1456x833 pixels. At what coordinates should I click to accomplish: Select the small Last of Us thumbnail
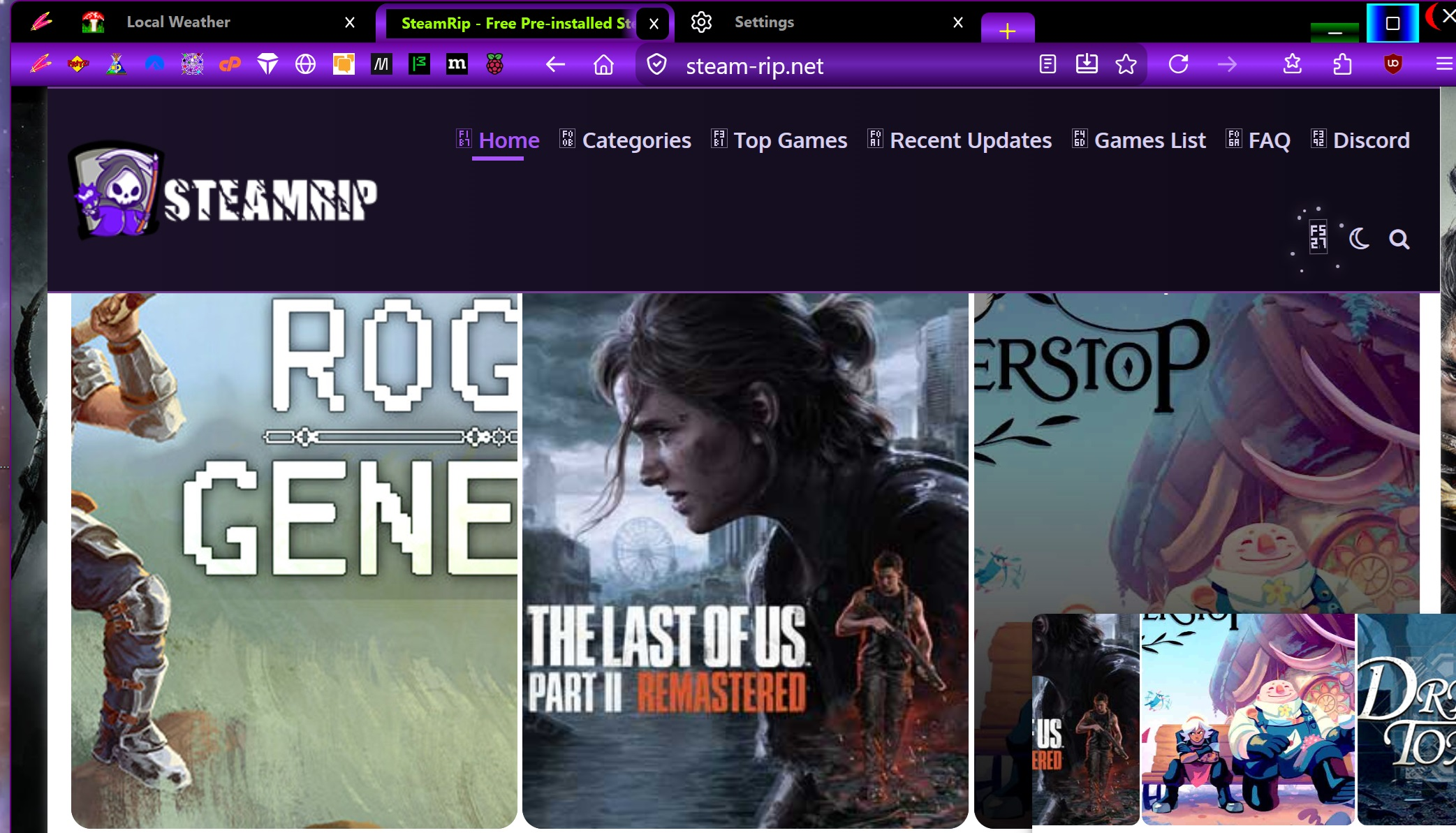click(1086, 719)
